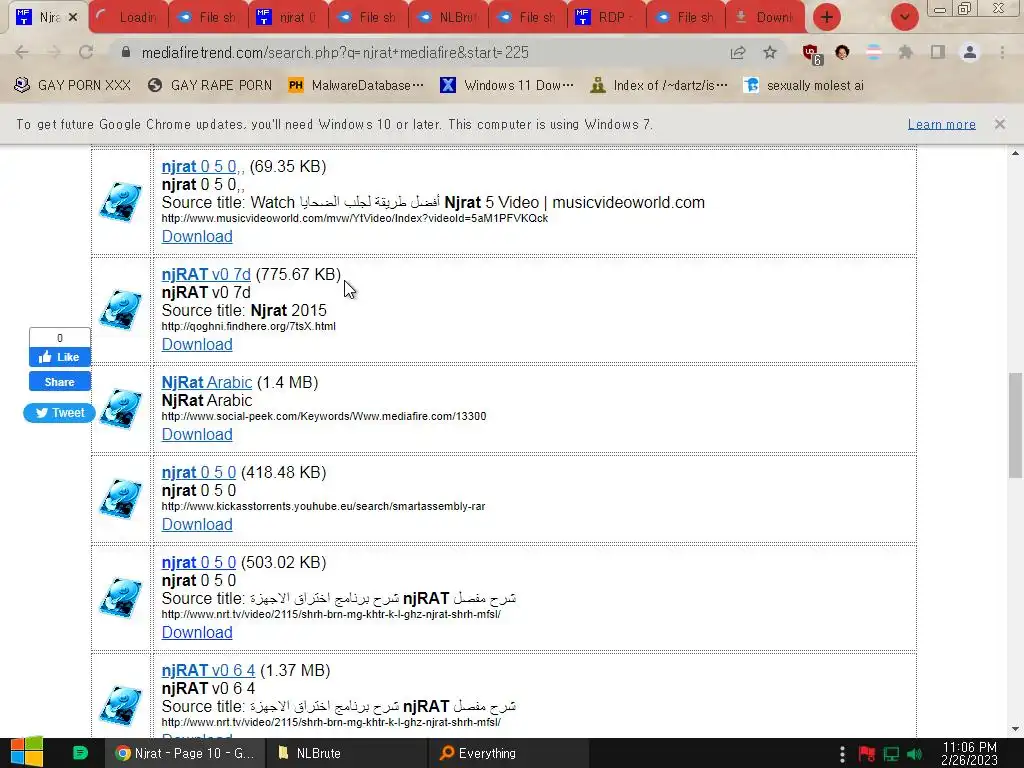Open Action Center flag tray icon
1024x768 pixels.
point(867,754)
